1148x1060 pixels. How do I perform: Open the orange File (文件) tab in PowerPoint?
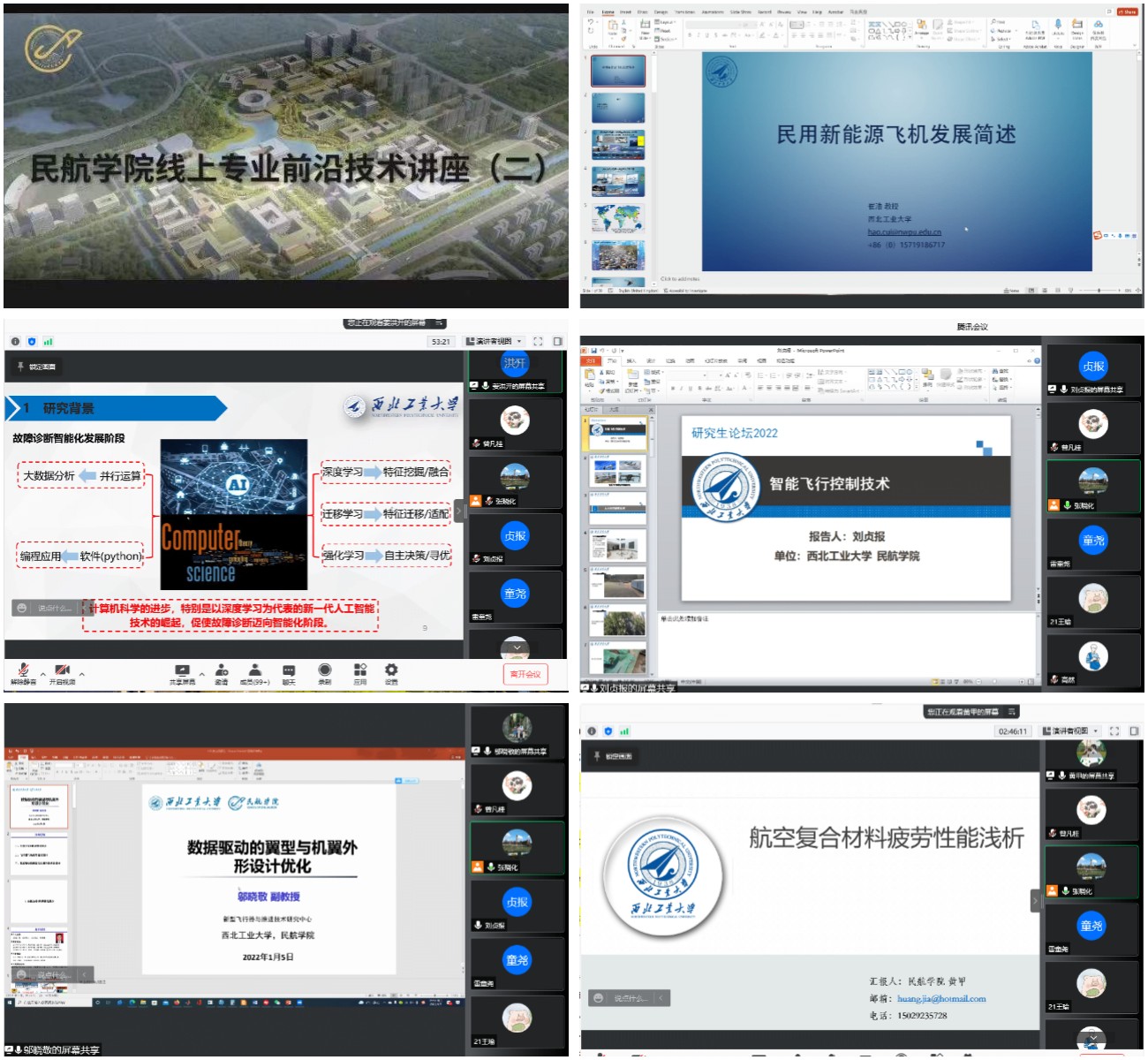click(x=589, y=361)
